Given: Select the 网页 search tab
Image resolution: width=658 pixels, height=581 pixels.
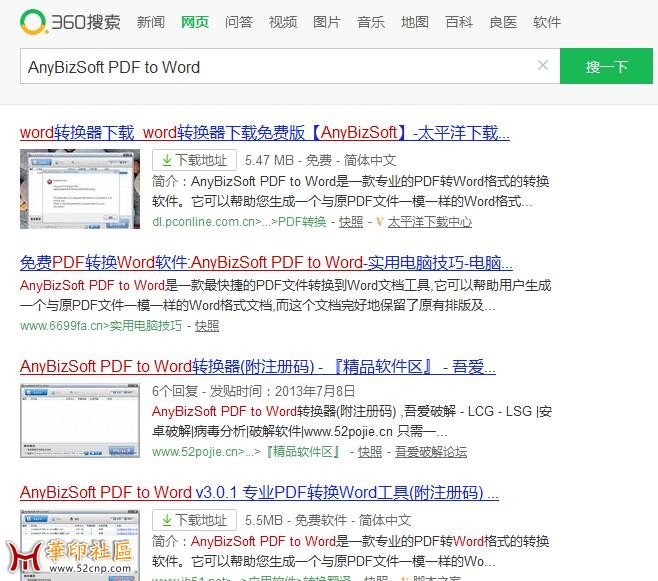Looking at the screenshot, I should tap(195, 22).
